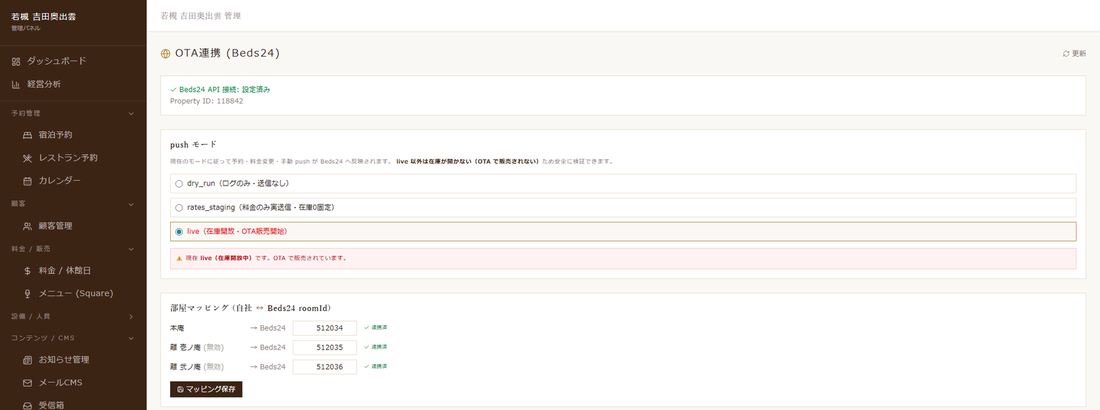Screen dimensions: 1100x410
Task: Click the 離 壱ノ庵 roomId field 512035
Action: [x=325, y=348]
